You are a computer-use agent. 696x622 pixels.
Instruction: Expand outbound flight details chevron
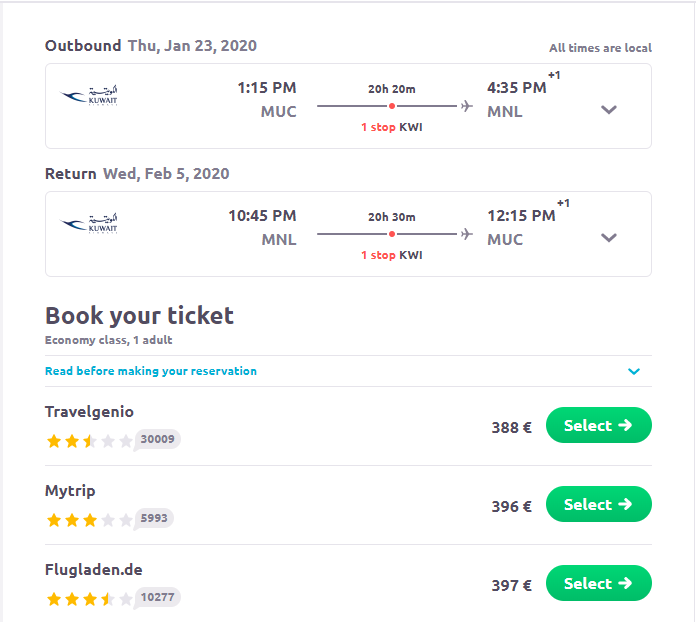(609, 110)
